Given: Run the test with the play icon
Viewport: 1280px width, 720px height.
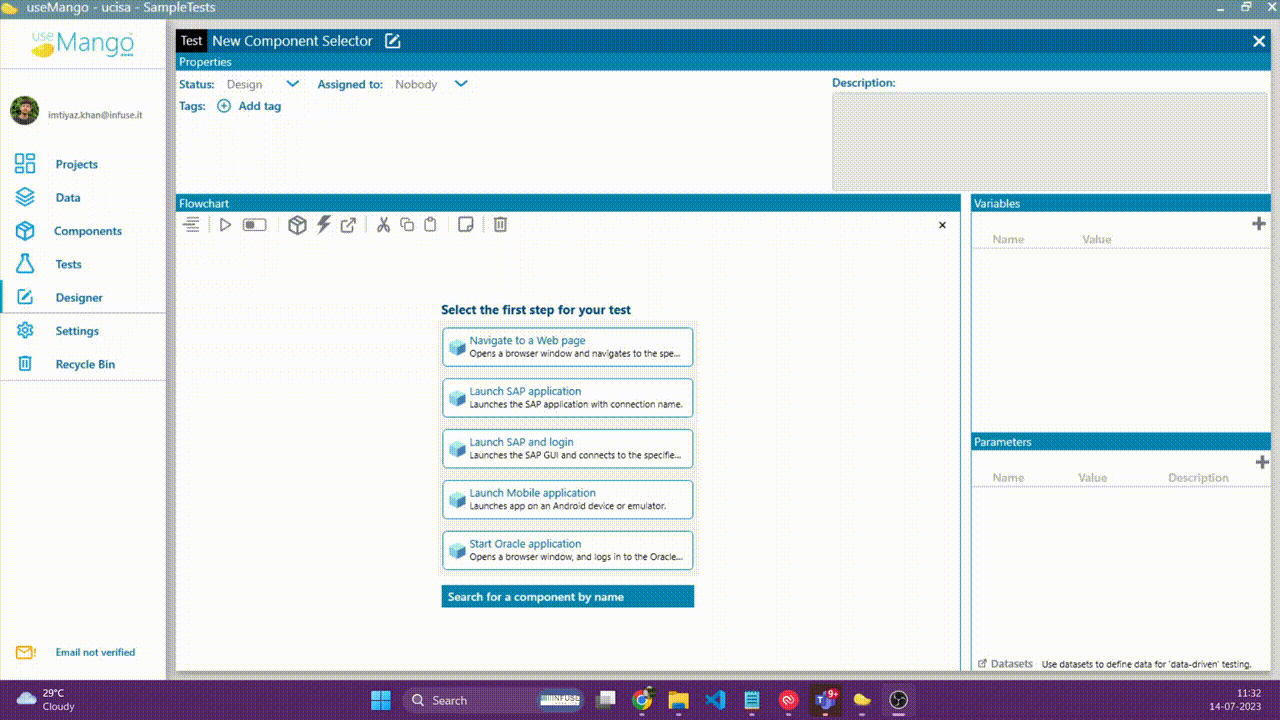Looking at the screenshot, I should (225, 225).
